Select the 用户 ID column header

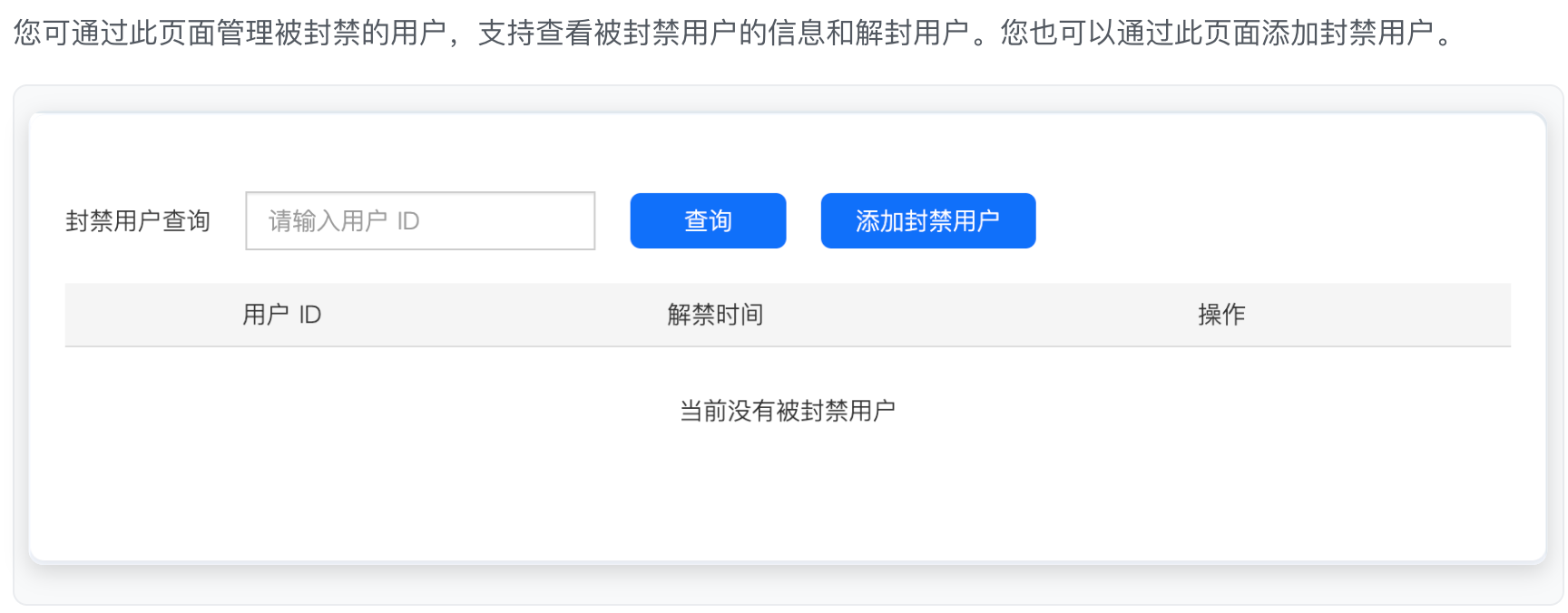click(281, 315)
